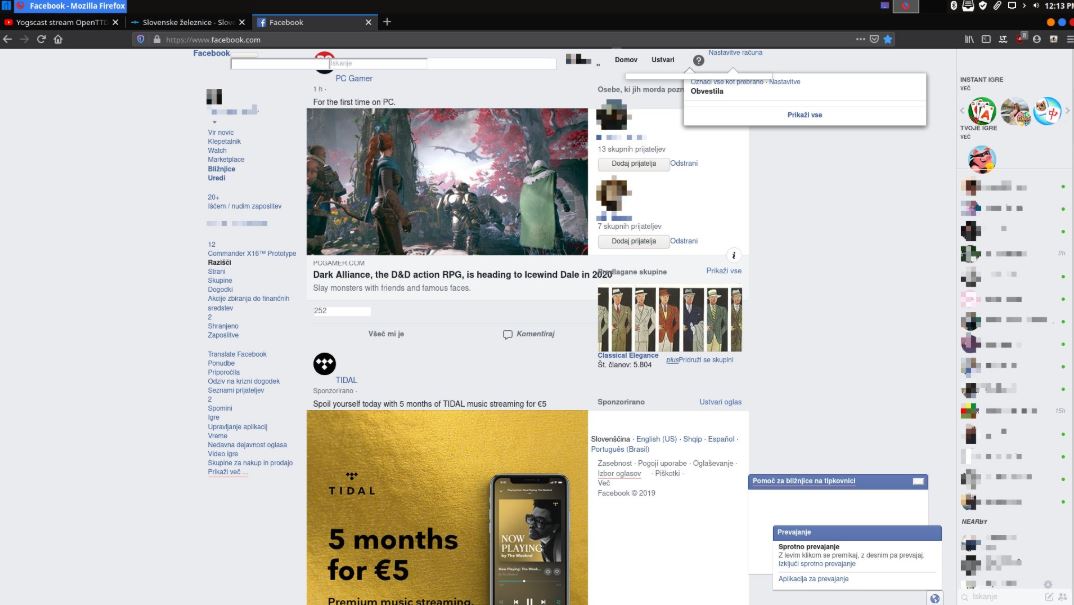This screenshot has height=605, width=1074.
Task: Click volume speaker icon in system tray
Action: point(1036,5)
